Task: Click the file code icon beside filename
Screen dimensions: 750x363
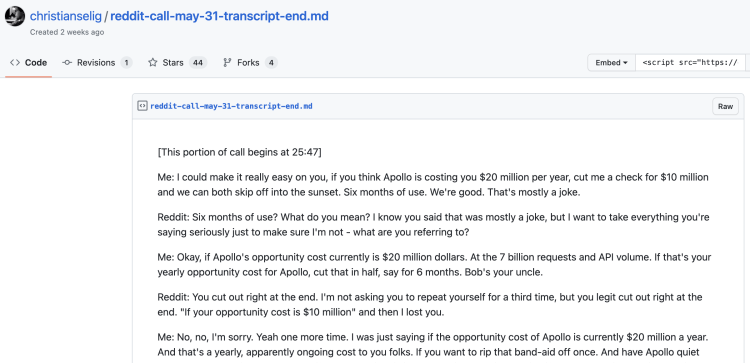Action: (142, 106)
